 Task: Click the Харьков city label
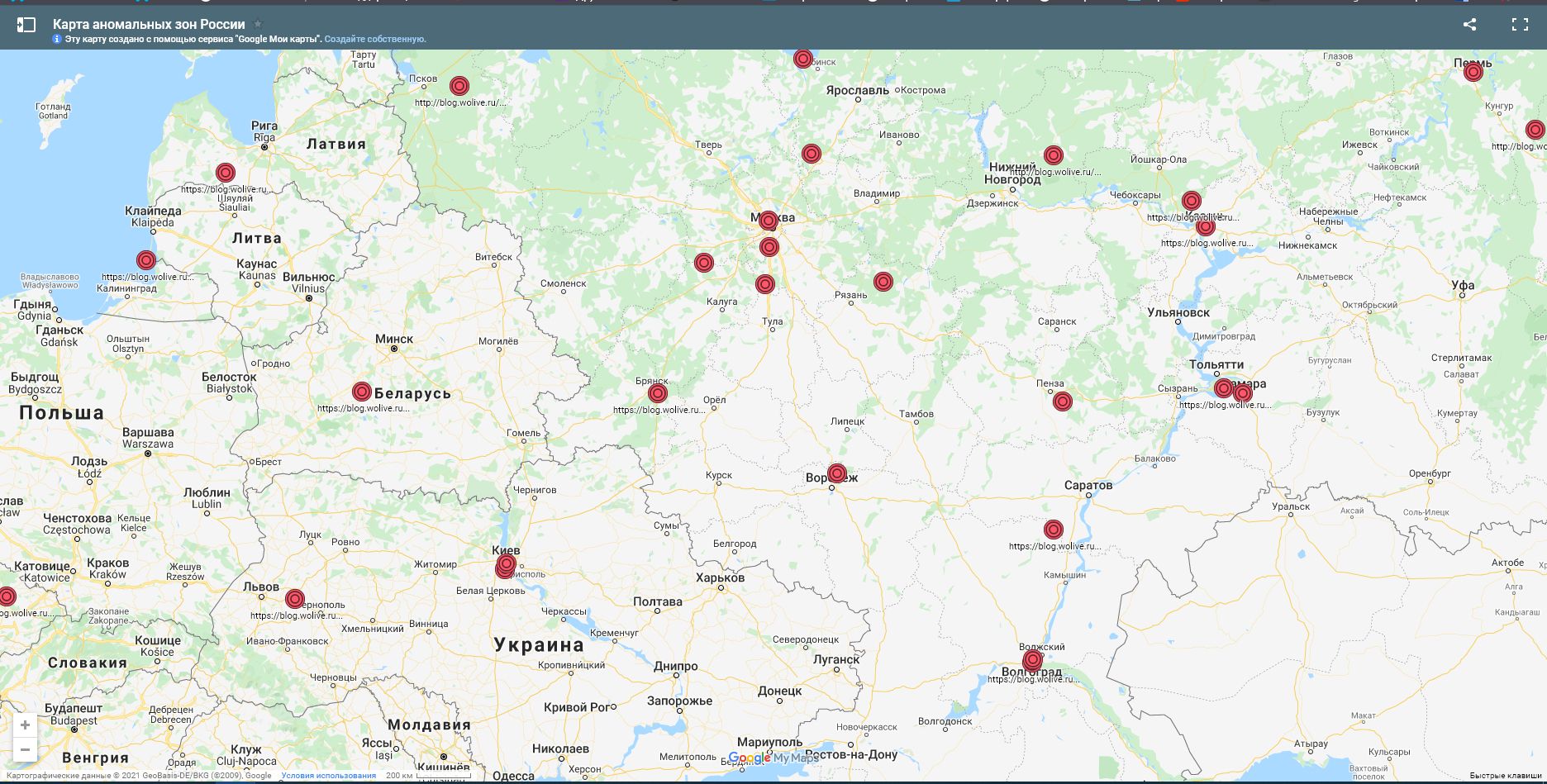721,577
